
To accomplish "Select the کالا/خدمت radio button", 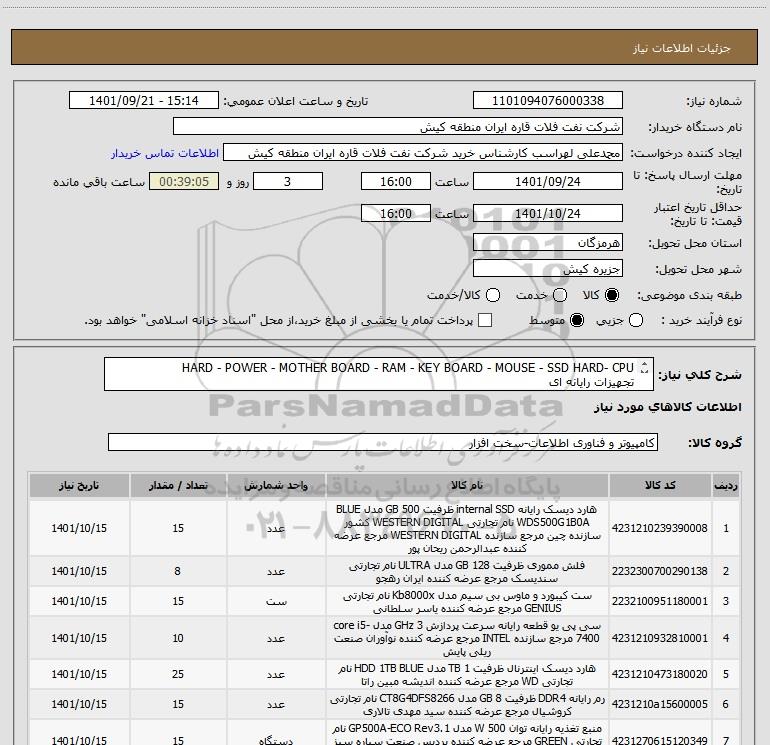I will click(x=493, y=295).
